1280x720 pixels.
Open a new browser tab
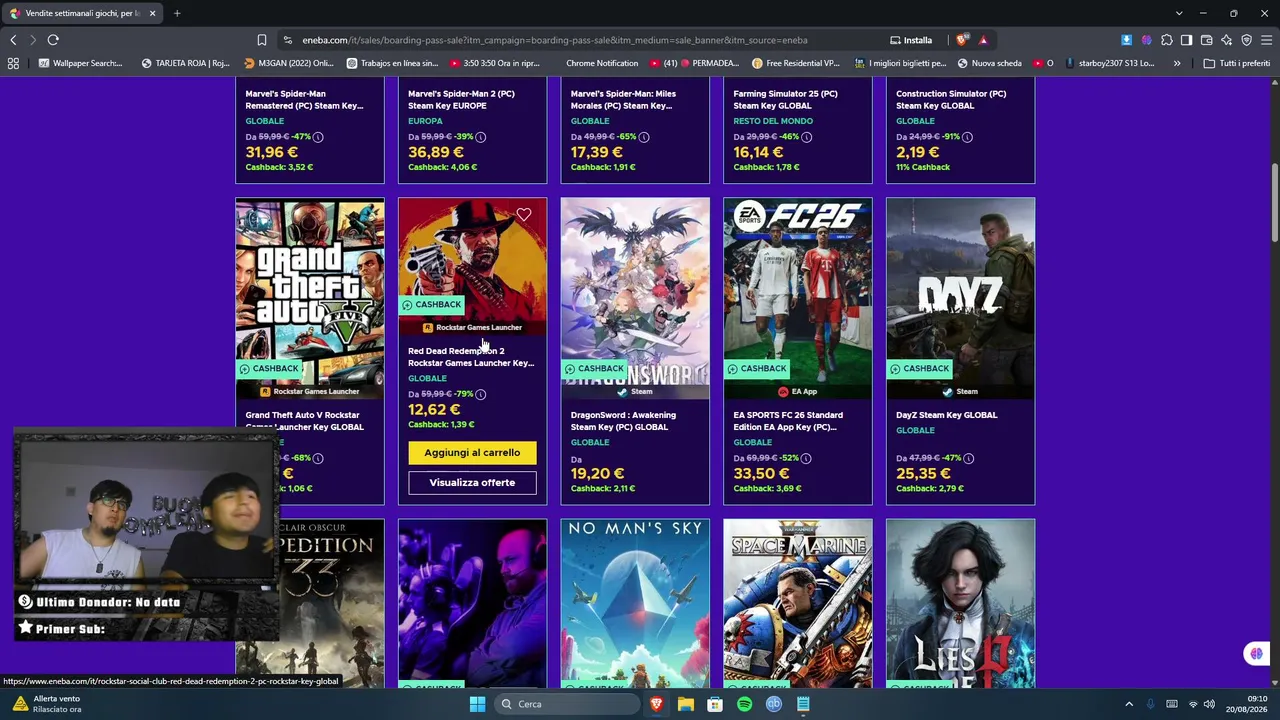[x=177, y=13]
